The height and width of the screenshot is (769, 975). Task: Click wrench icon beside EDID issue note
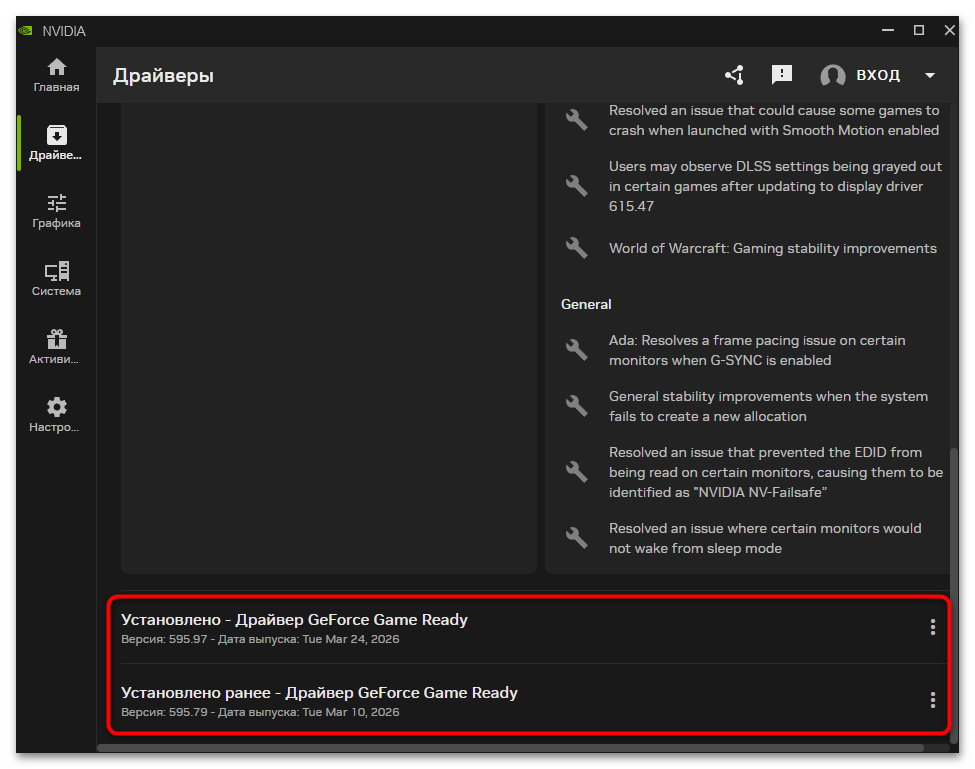576,472
